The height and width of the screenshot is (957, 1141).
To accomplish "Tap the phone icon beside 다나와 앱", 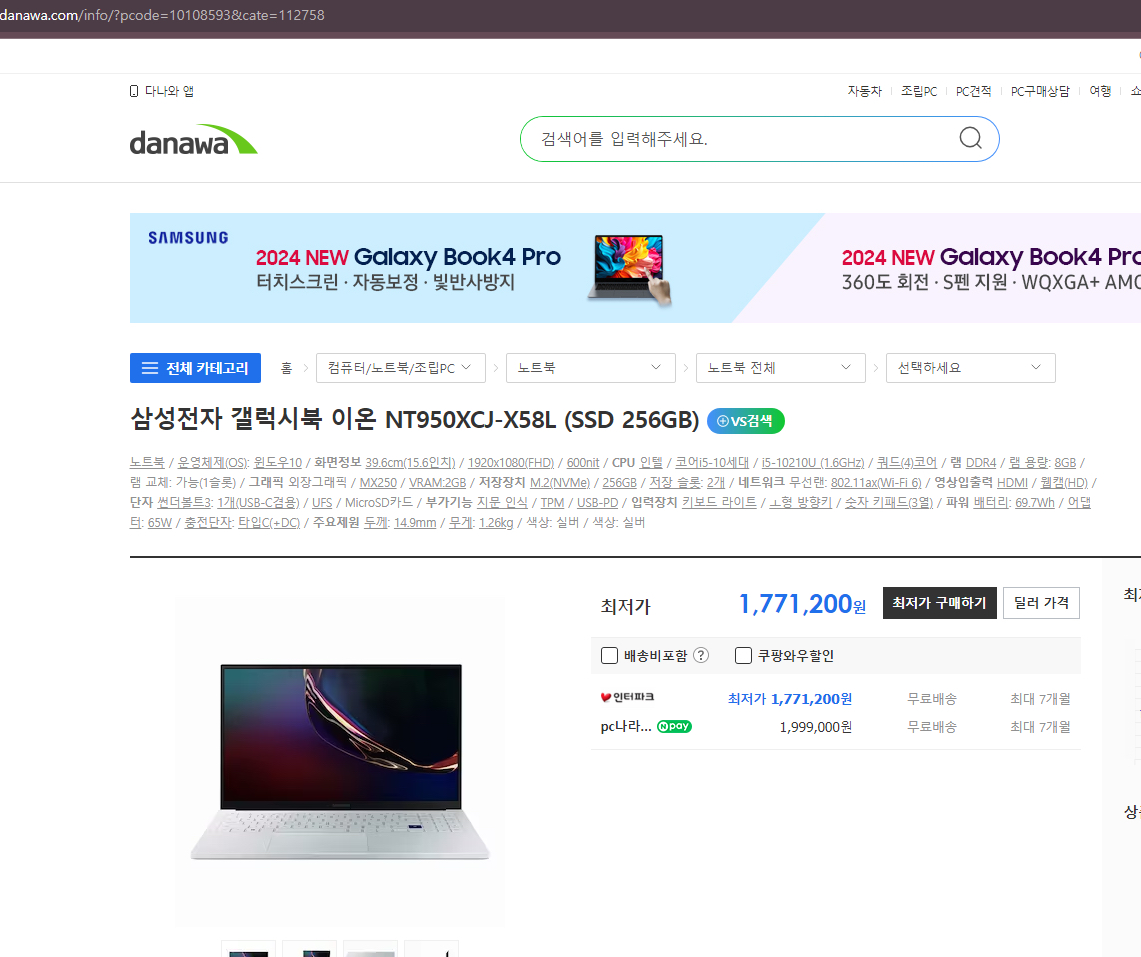I will pyautogui.click(x=134, y=91).
